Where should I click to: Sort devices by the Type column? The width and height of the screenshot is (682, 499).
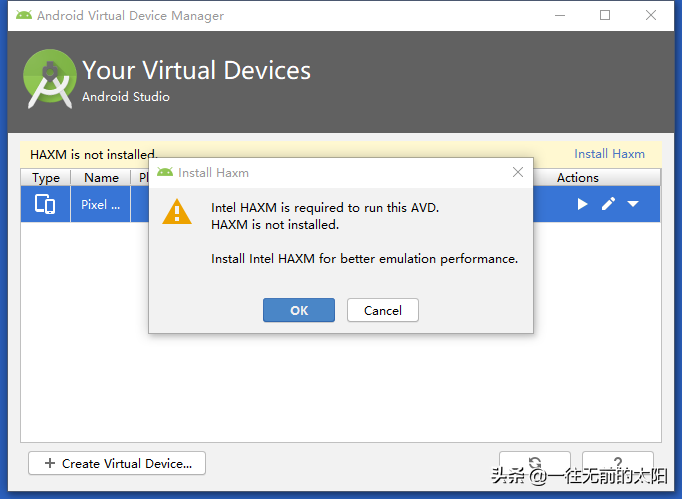pos(46,178)
